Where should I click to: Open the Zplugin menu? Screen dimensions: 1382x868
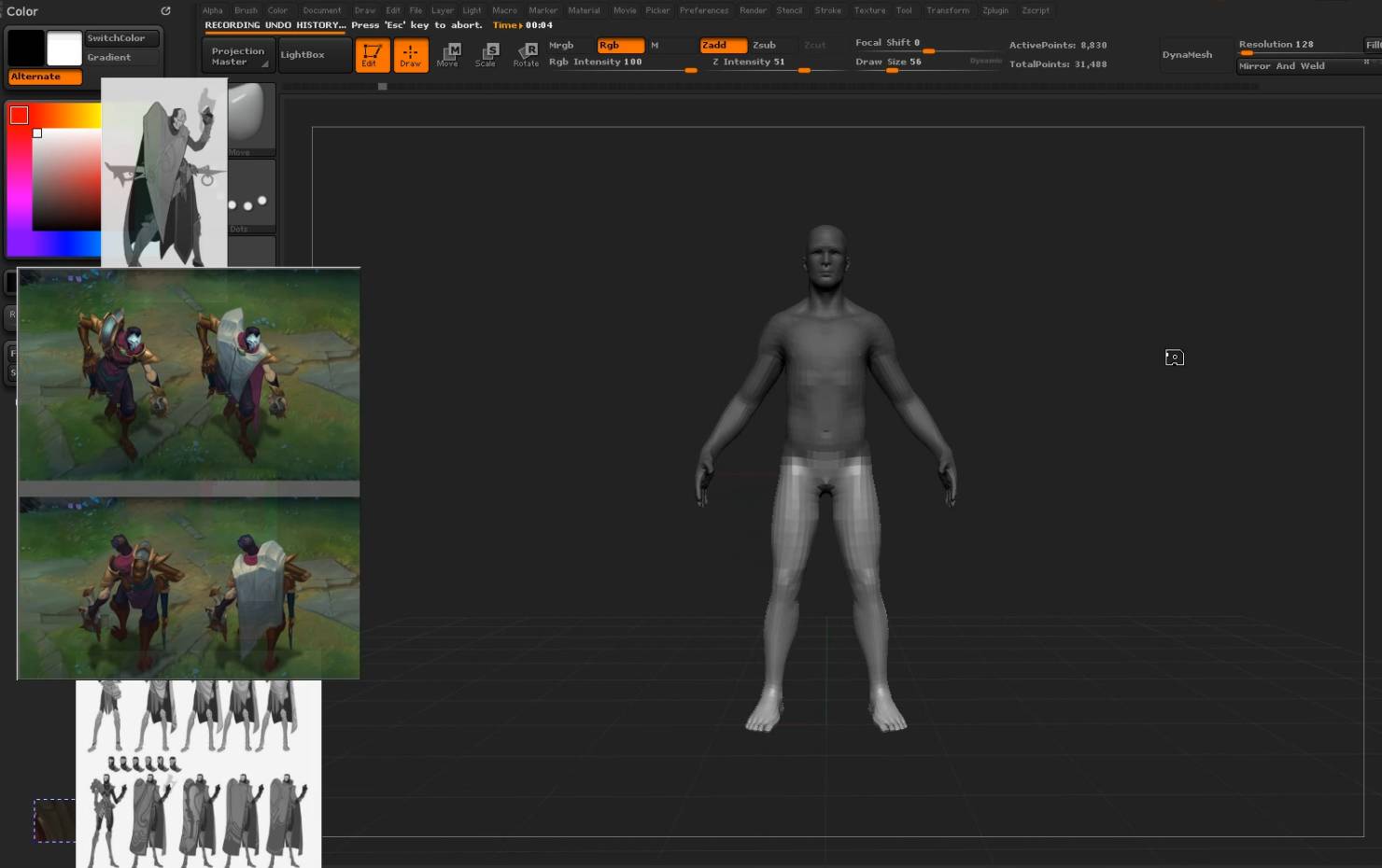coord(995,10)
